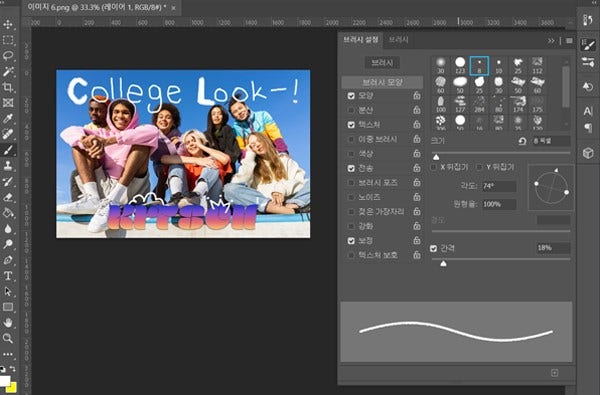Viewport: 600px width, 395px height.
Task: Click the yellow background color swatch
Action: (x=12, y=388)
